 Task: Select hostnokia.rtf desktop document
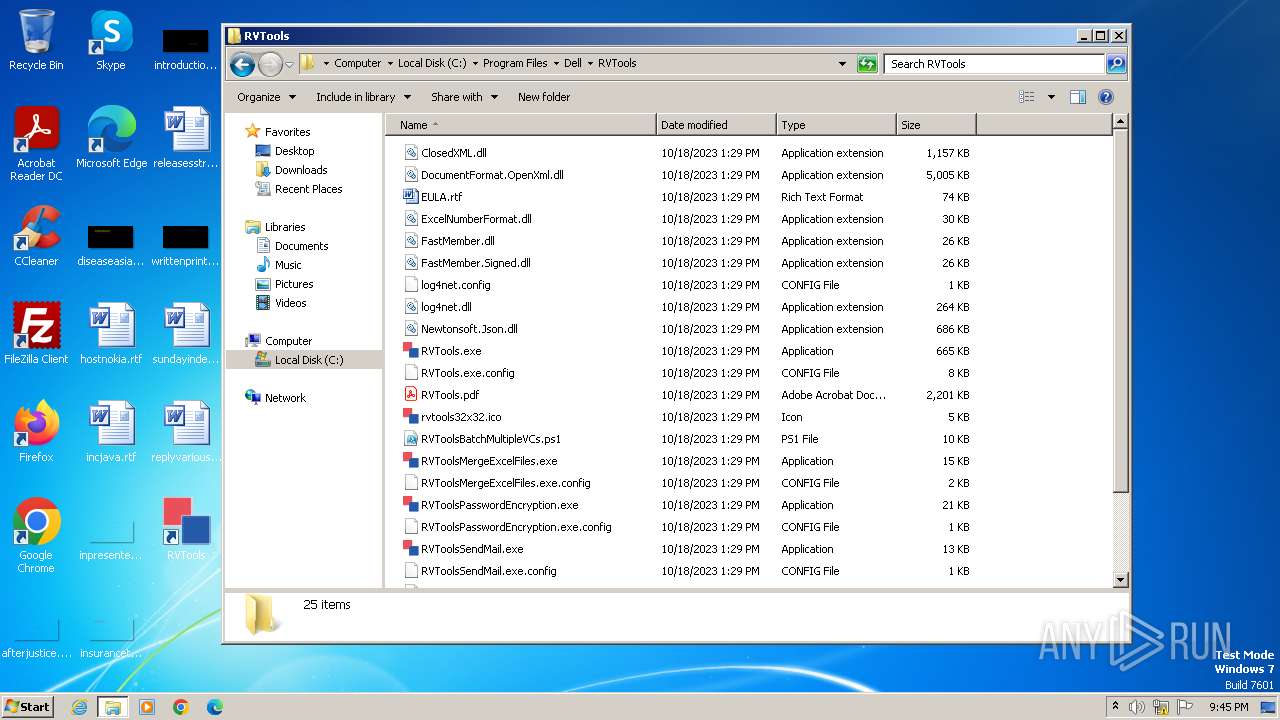coord(111,334)
